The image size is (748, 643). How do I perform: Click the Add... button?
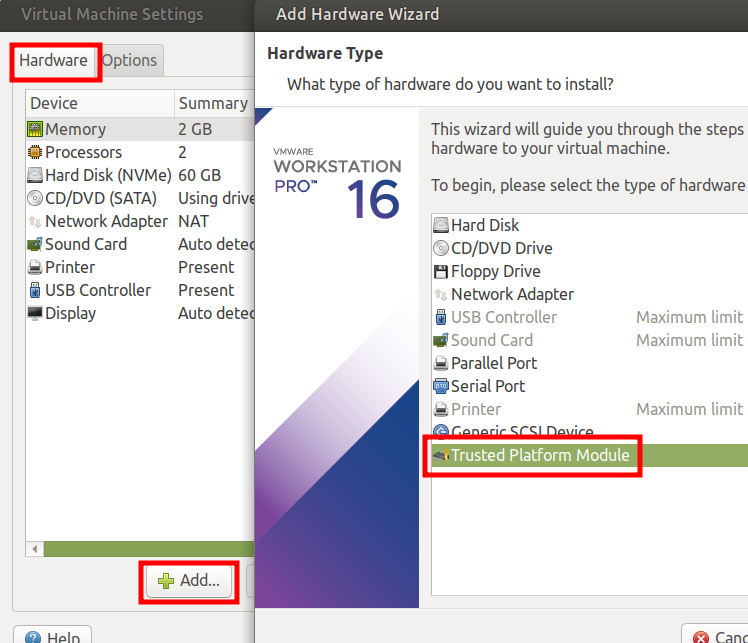point(189,581)
